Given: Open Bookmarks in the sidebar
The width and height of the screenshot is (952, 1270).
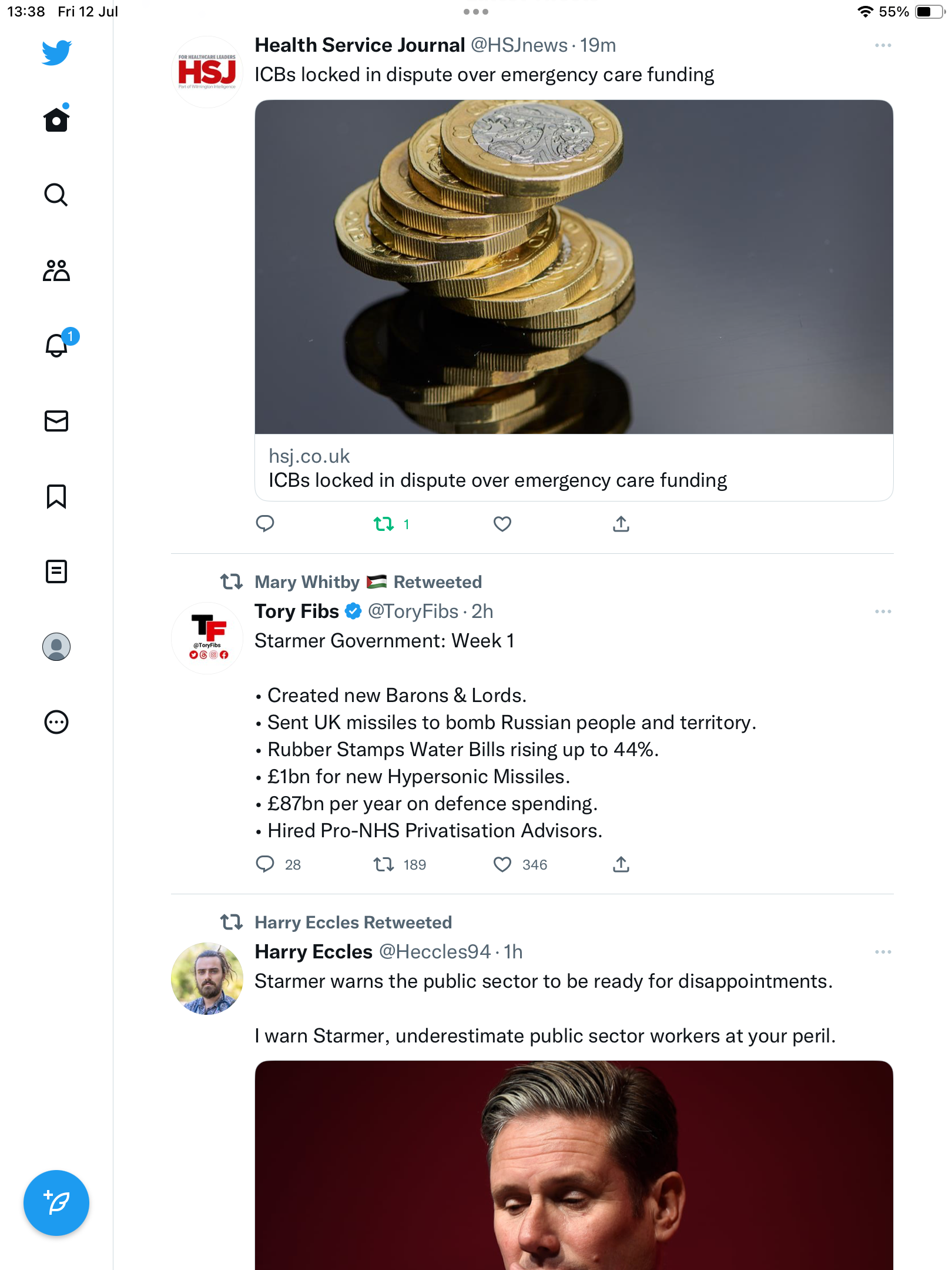Looking at the screenshot, I should pyautogui.click(x=56, y=496).
